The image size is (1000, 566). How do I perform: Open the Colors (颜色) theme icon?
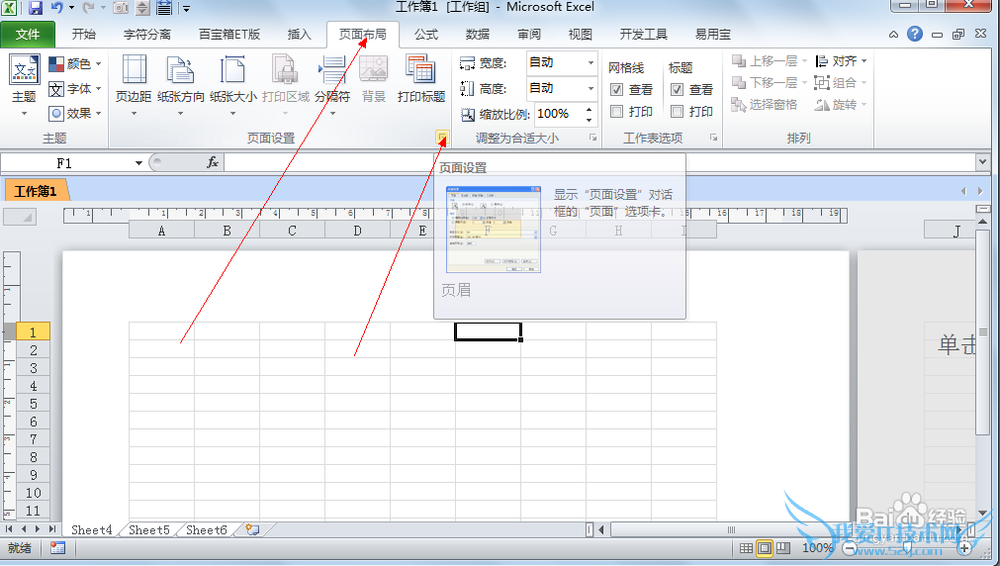click(56, 64)
